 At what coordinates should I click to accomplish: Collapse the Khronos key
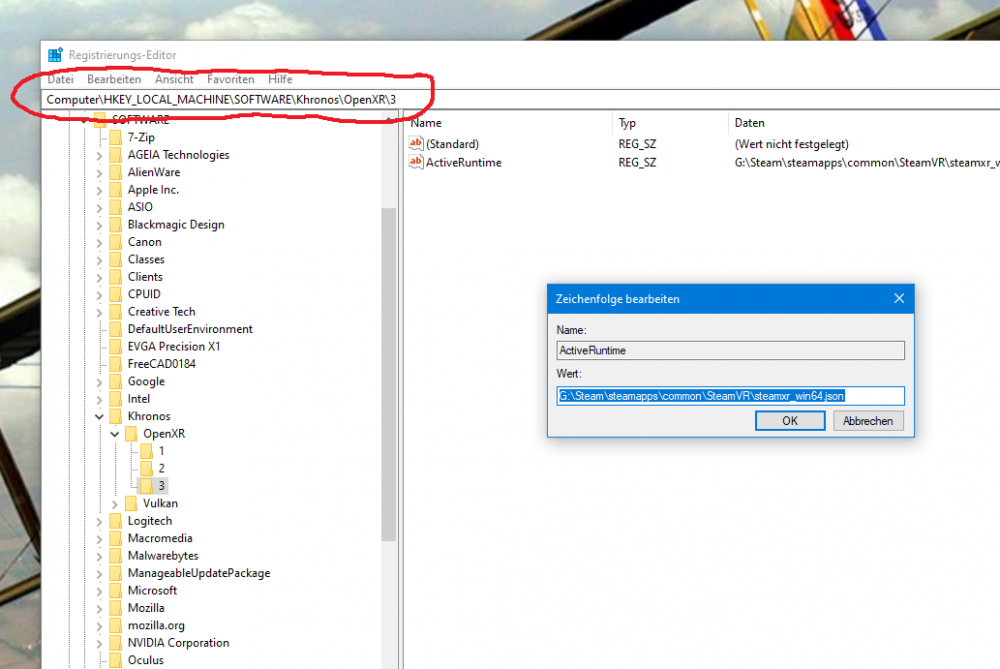(99, 416)
